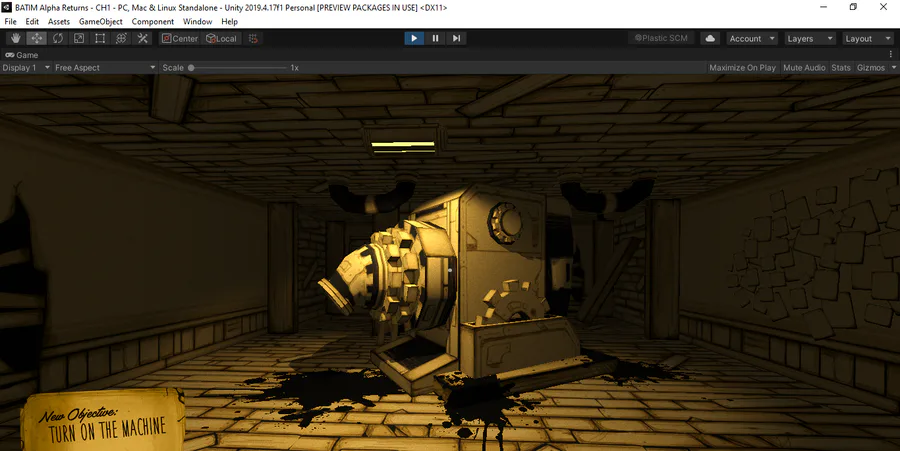
Task: Toggle Mute Audio
Action: coord(804,68)
